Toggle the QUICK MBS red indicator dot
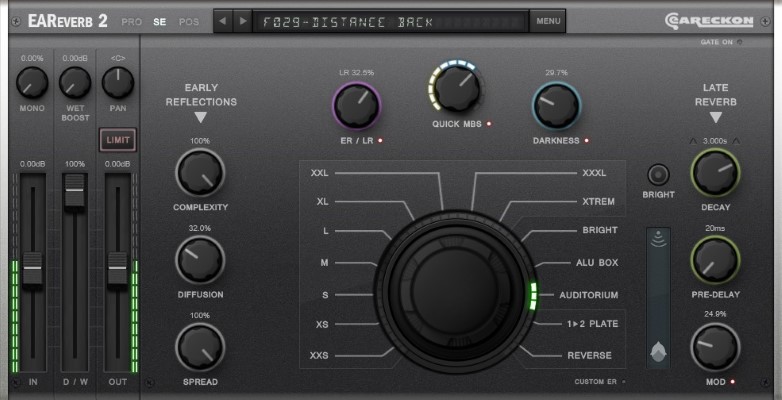The width and height of the screenshot is (782, 400). (x=489, y=124)
